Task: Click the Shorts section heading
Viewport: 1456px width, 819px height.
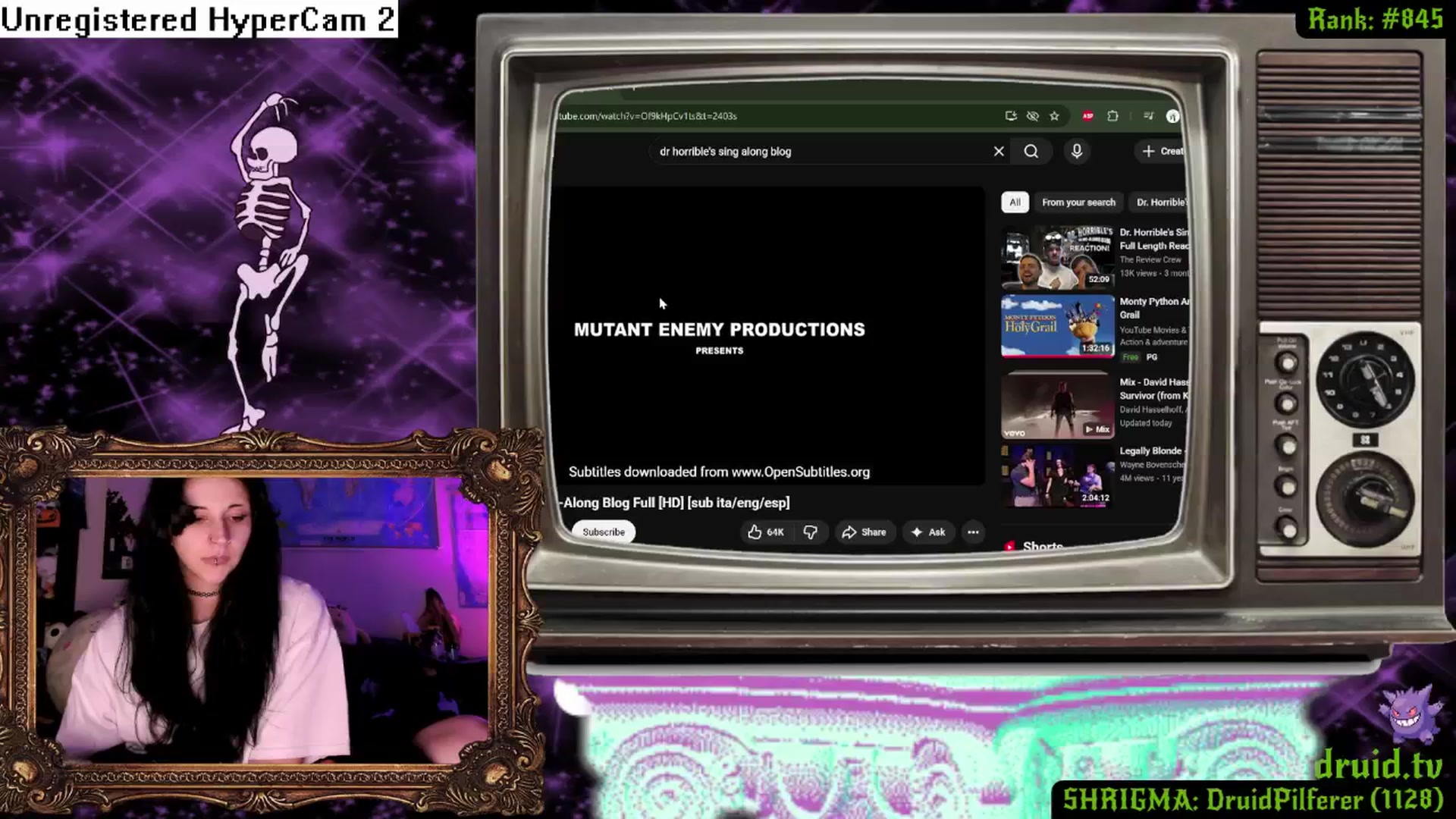Action: click(x=1042, y=546)
